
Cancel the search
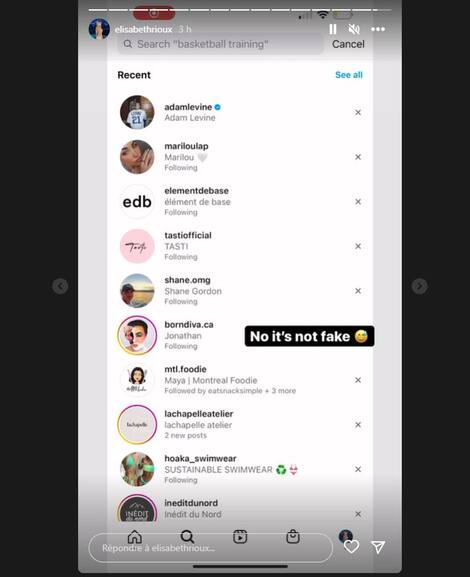pyautogui.click(x=348, y=44)
